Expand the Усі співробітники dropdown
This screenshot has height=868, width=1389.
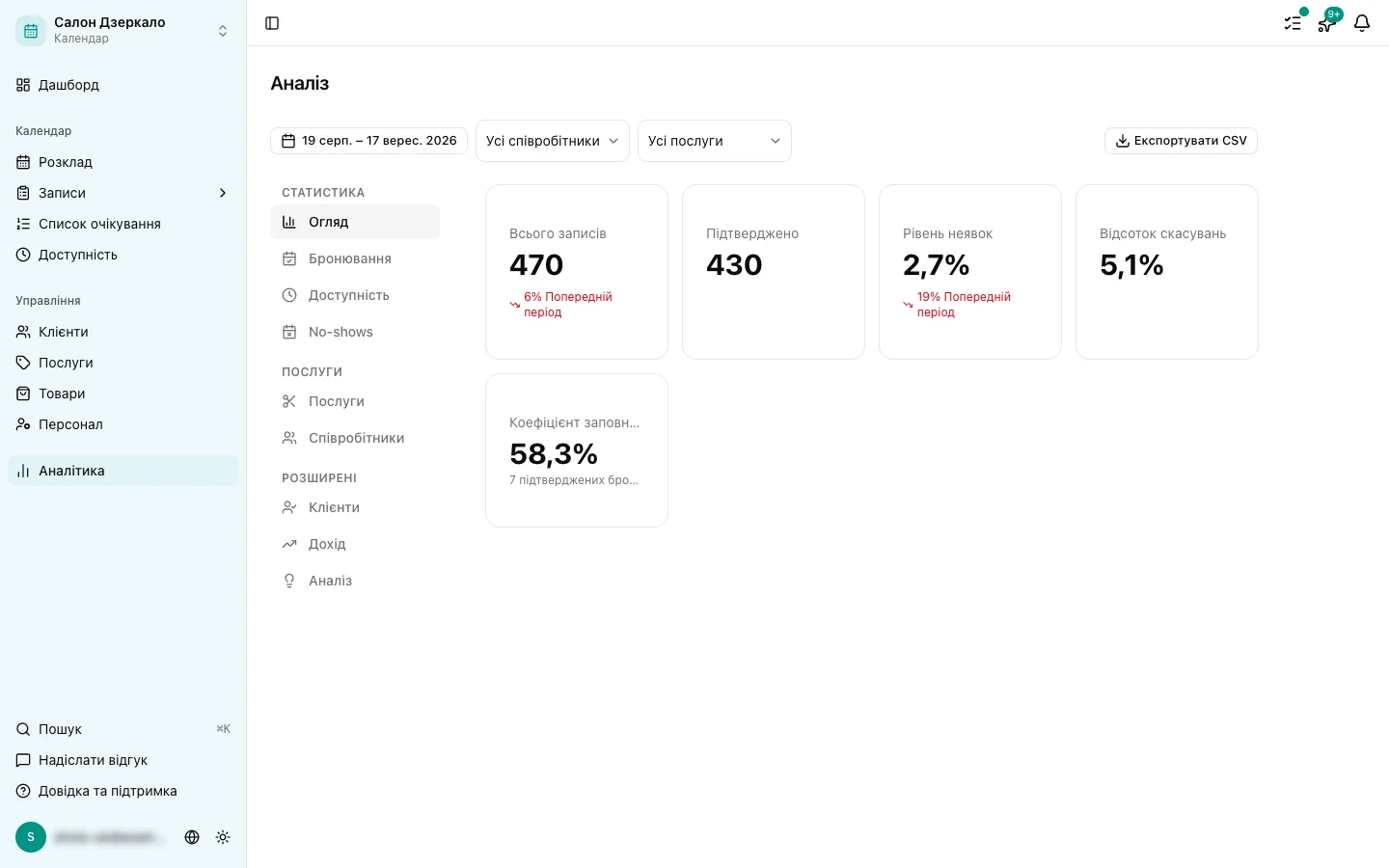point(553,141)
